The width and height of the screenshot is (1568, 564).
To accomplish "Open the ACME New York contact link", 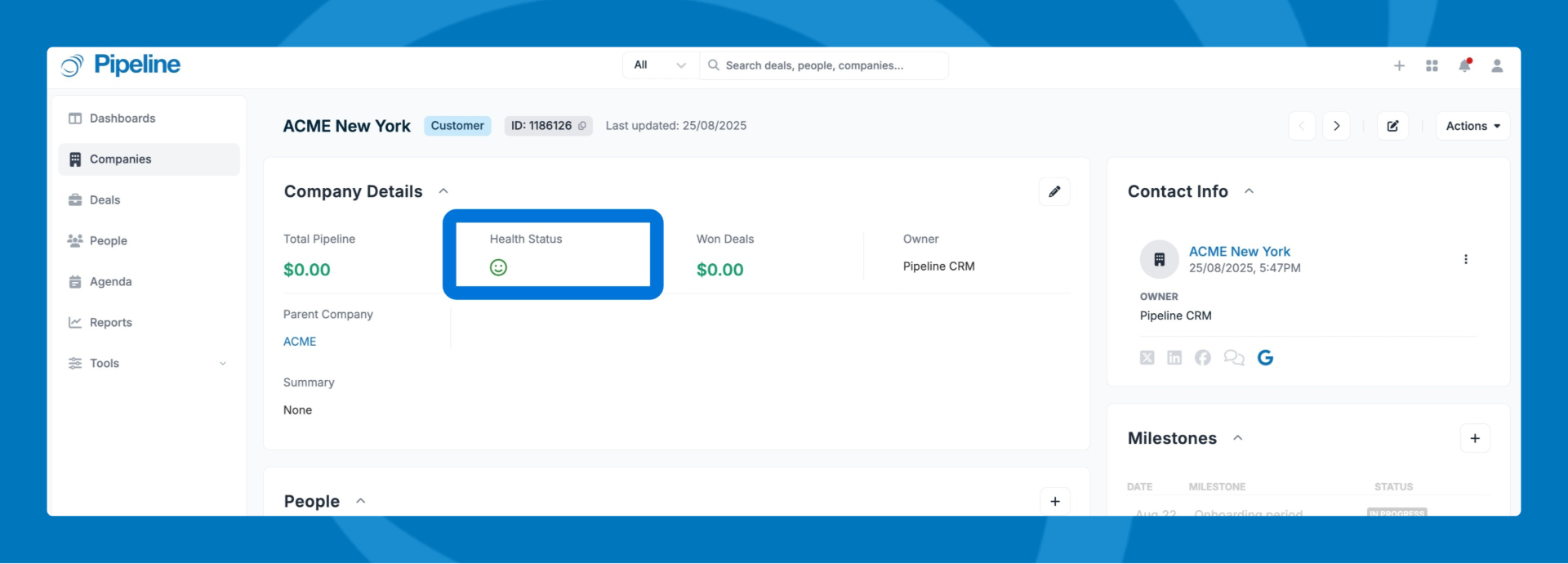I will (x=1240, y=252).
